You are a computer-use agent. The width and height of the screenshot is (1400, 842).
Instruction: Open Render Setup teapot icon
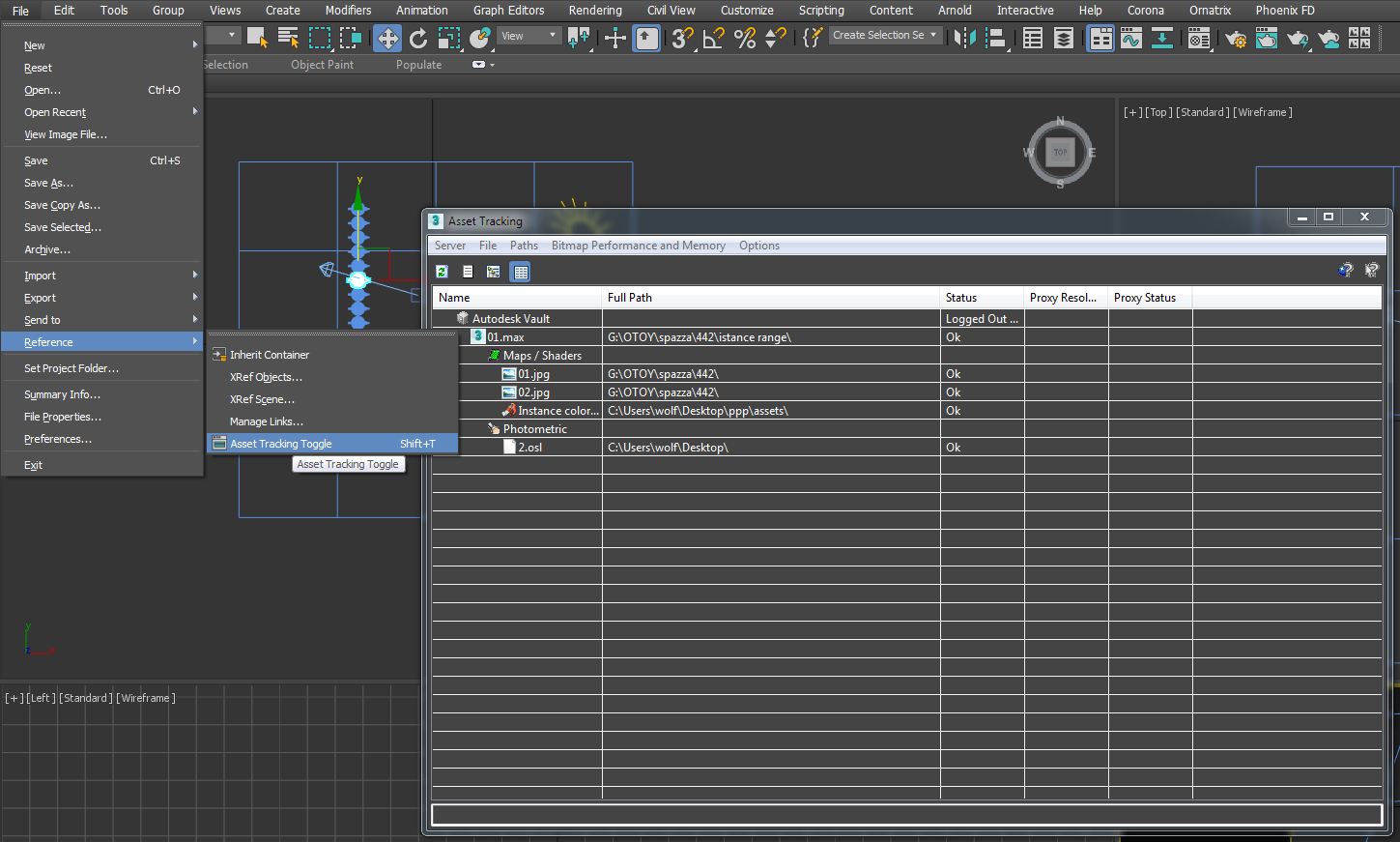click(x=1235, y=38)
